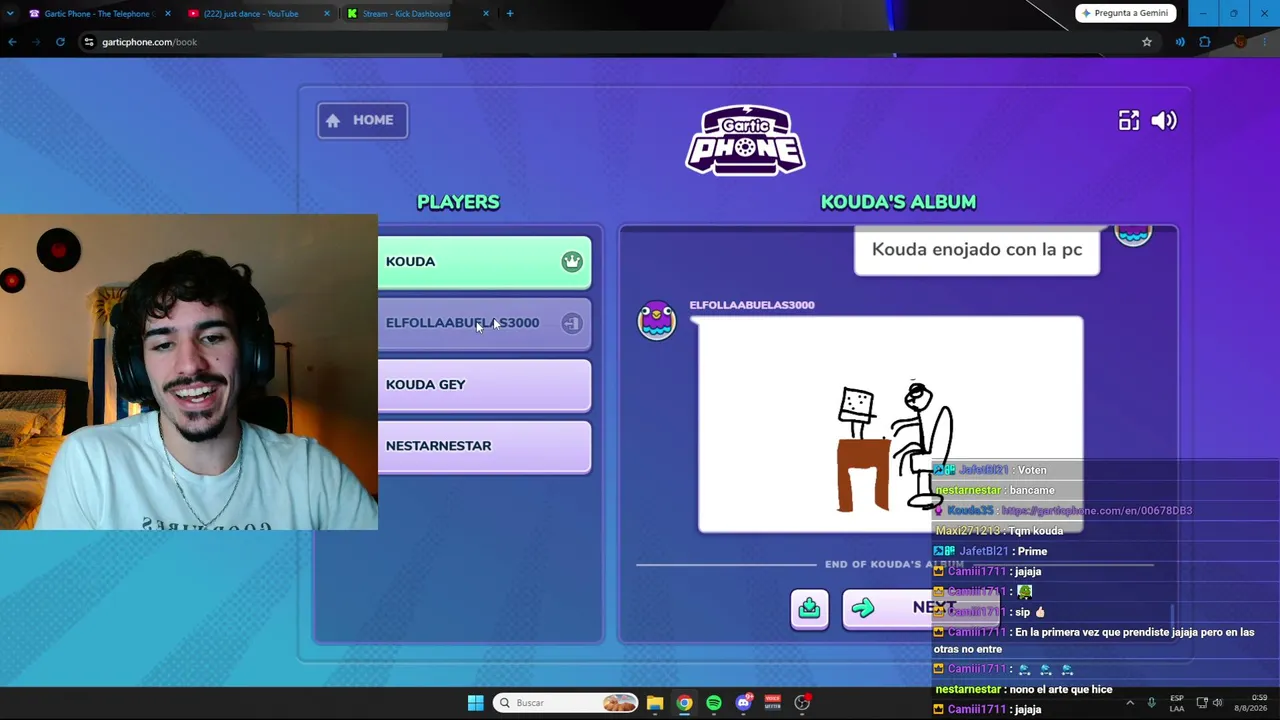Open the Windows Start menu

click(476, 703)
